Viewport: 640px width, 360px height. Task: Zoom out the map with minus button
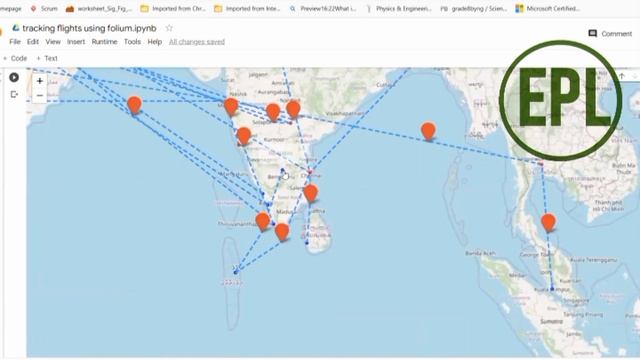[x=40, y=96]
